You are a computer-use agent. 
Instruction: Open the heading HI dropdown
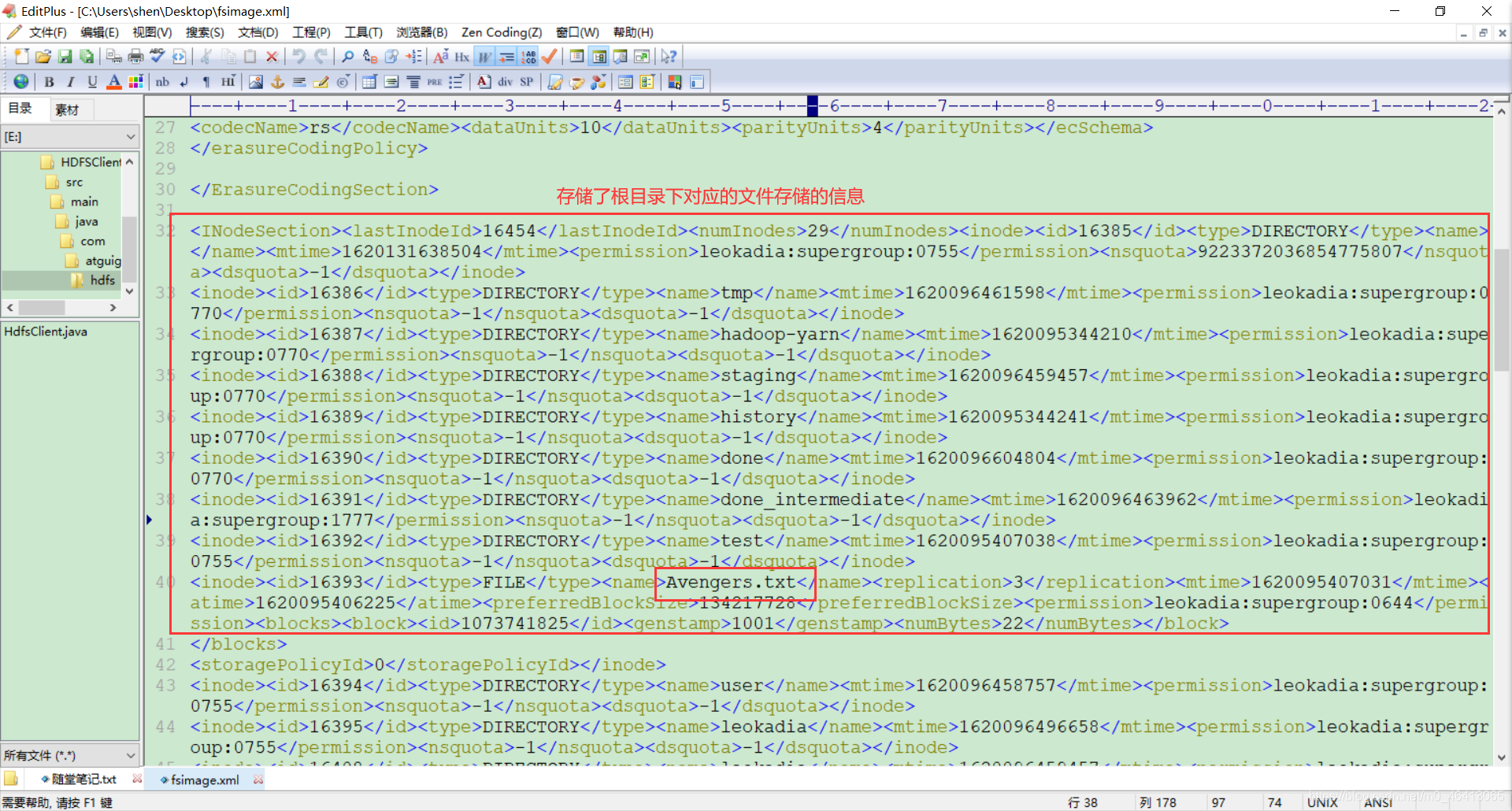[x=228, y=81]
